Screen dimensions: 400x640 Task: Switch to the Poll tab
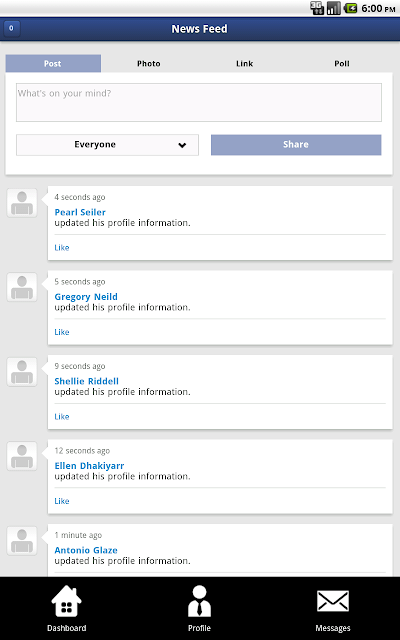(x=342, y=64)
